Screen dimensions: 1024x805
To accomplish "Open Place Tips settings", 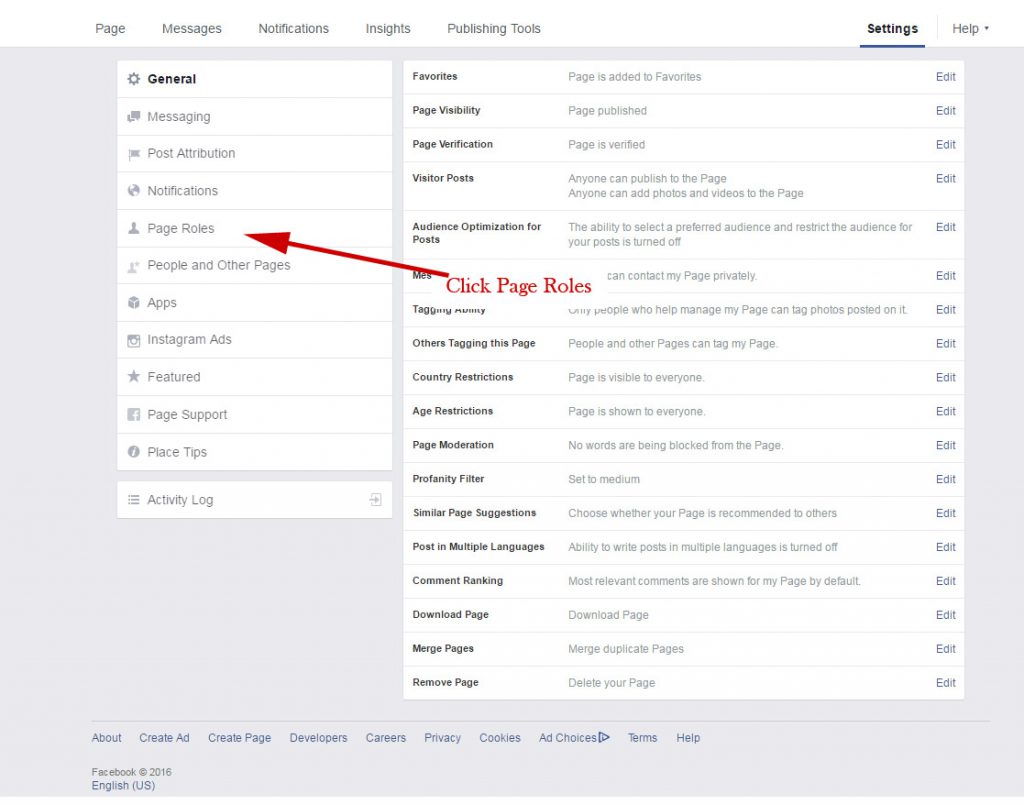I will 255,452.
